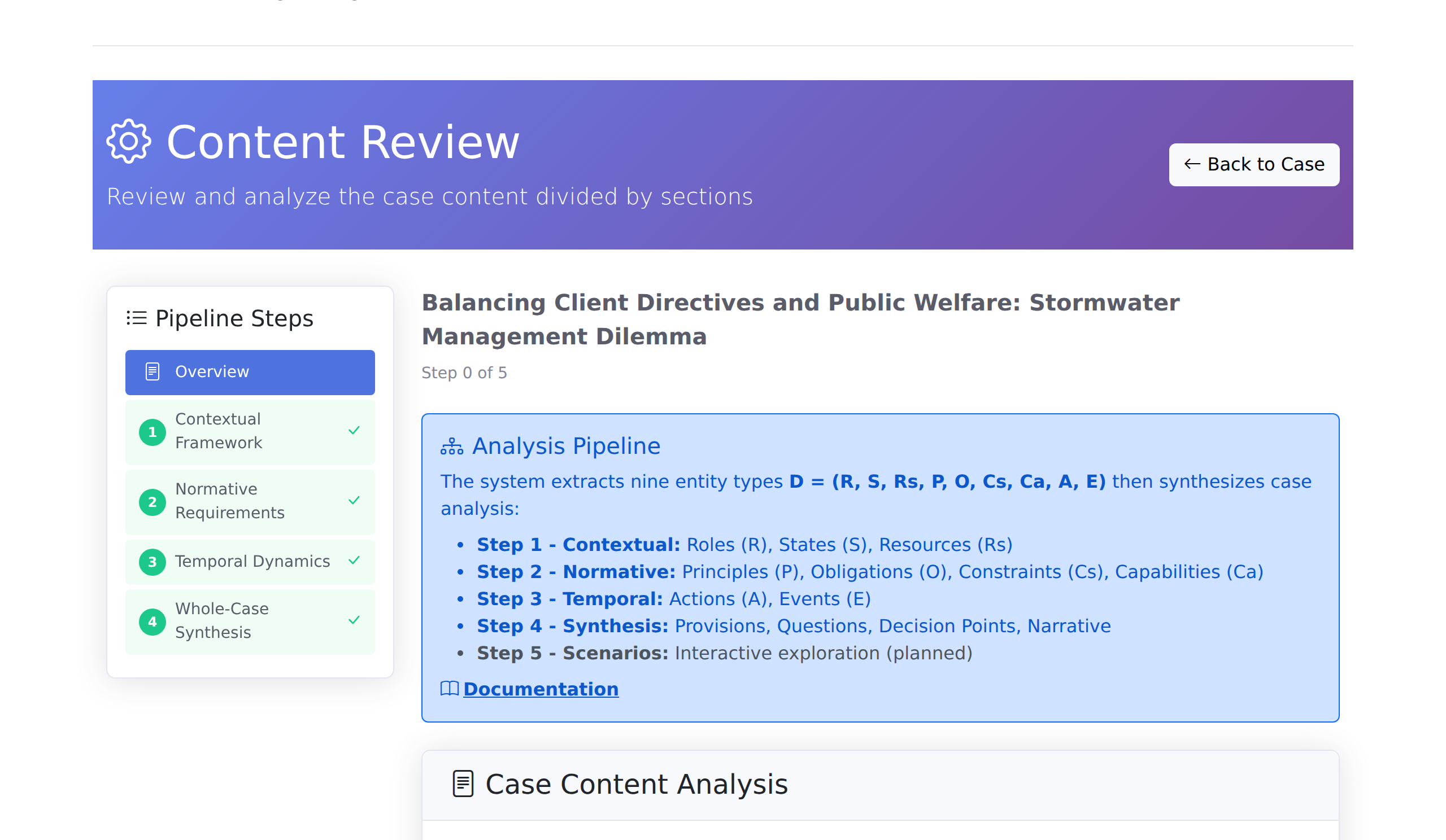The width and height of the screenshot is (1446, 840).
Task: Select the document icon on the Overview item
Action: [152, 371]
